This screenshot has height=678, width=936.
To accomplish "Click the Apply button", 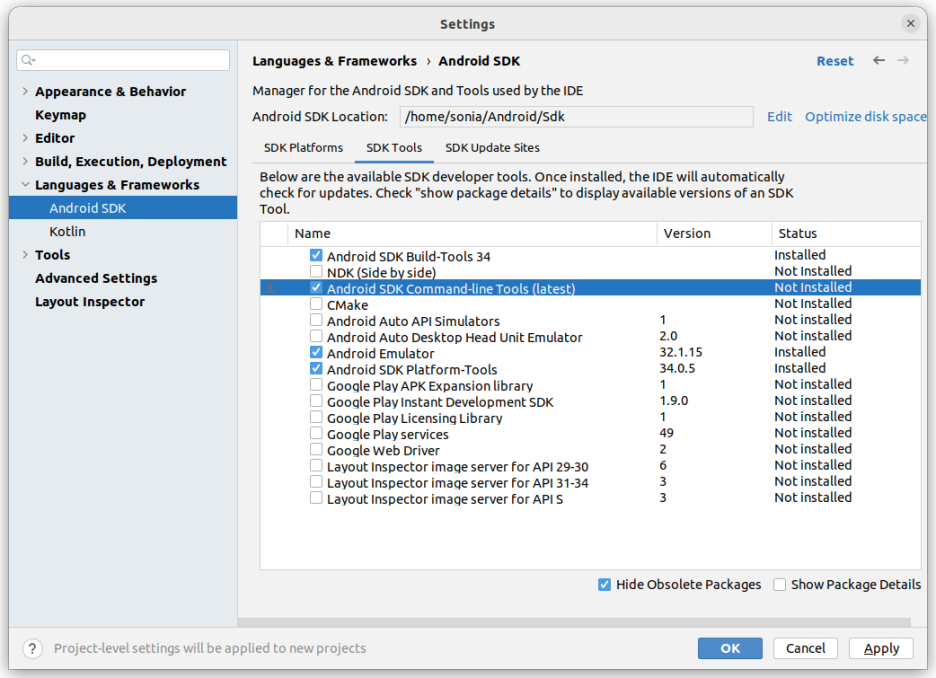I will tap(881, 648).
